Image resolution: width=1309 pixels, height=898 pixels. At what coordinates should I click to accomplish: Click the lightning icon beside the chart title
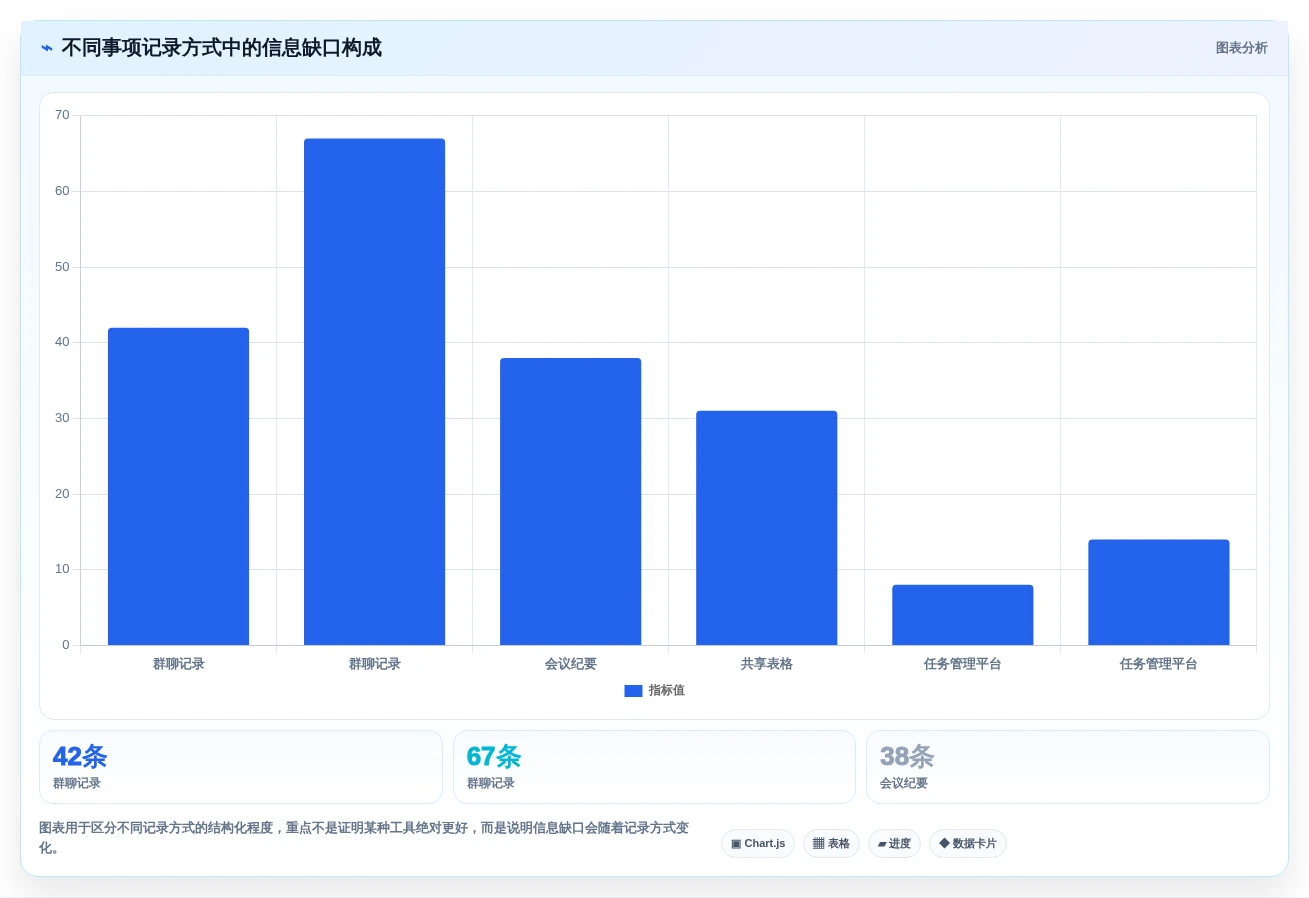pyautogui.click(x=47, y=48)
